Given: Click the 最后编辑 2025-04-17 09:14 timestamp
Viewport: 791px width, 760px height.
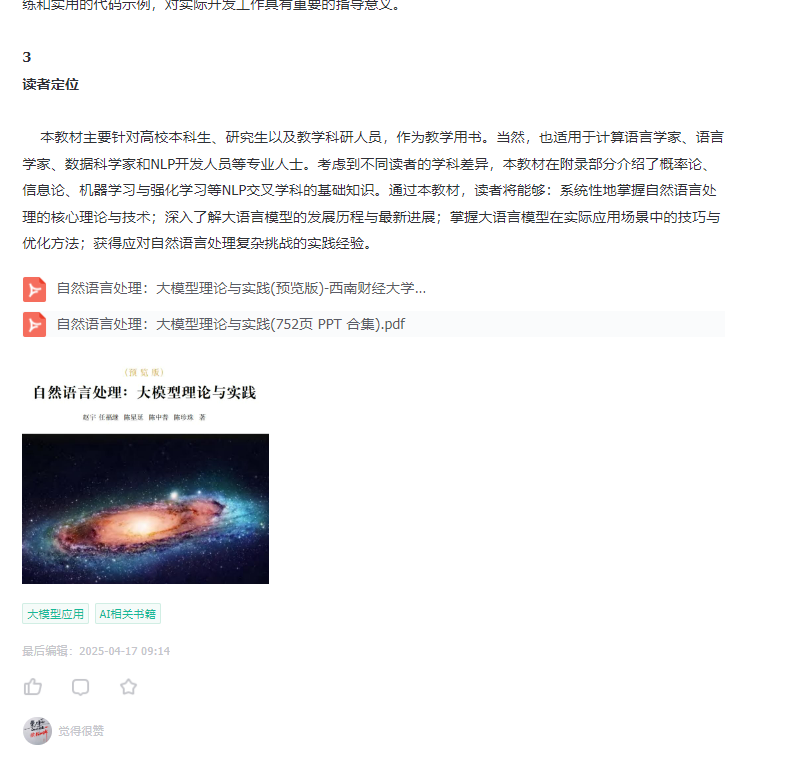Looking at the screenshot, I should [x=96, y=651].
